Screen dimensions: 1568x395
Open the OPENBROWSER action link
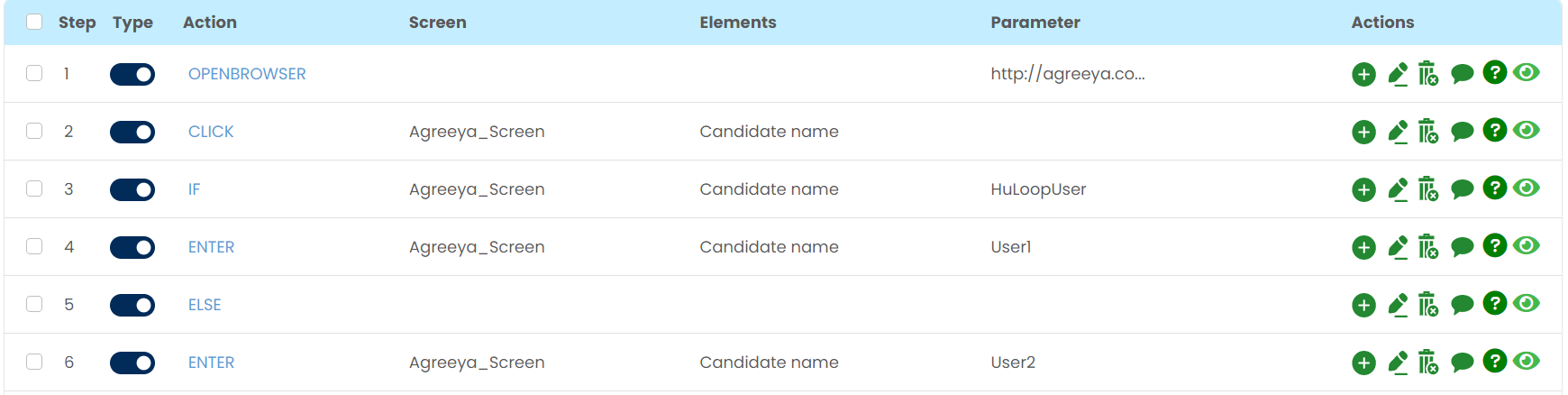point(247,74)
